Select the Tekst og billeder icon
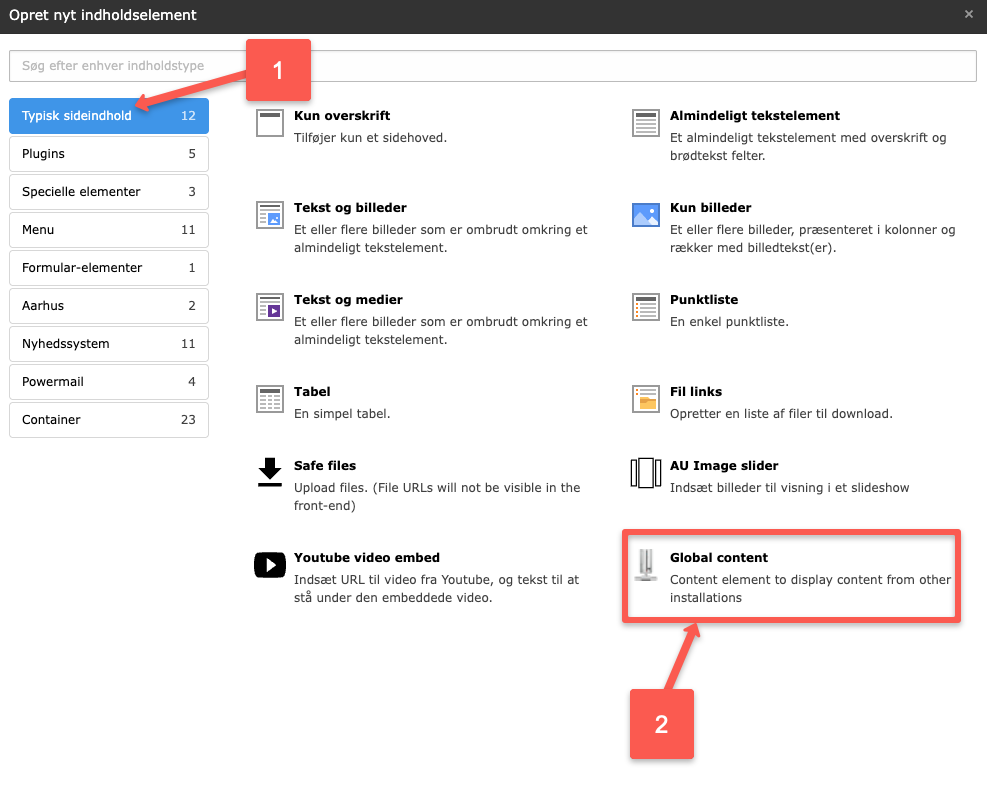The image size is (987, 792). (x=270, y=215)
